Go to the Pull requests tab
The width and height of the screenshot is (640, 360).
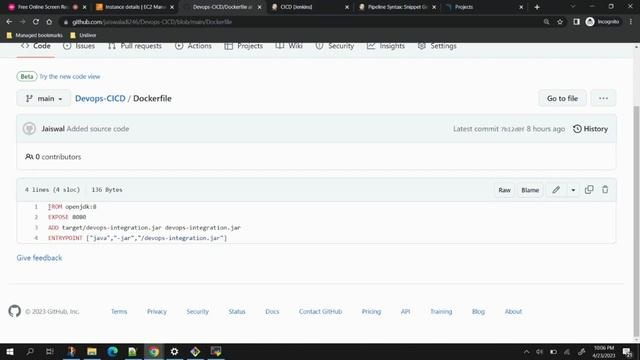tap(135, 46)
